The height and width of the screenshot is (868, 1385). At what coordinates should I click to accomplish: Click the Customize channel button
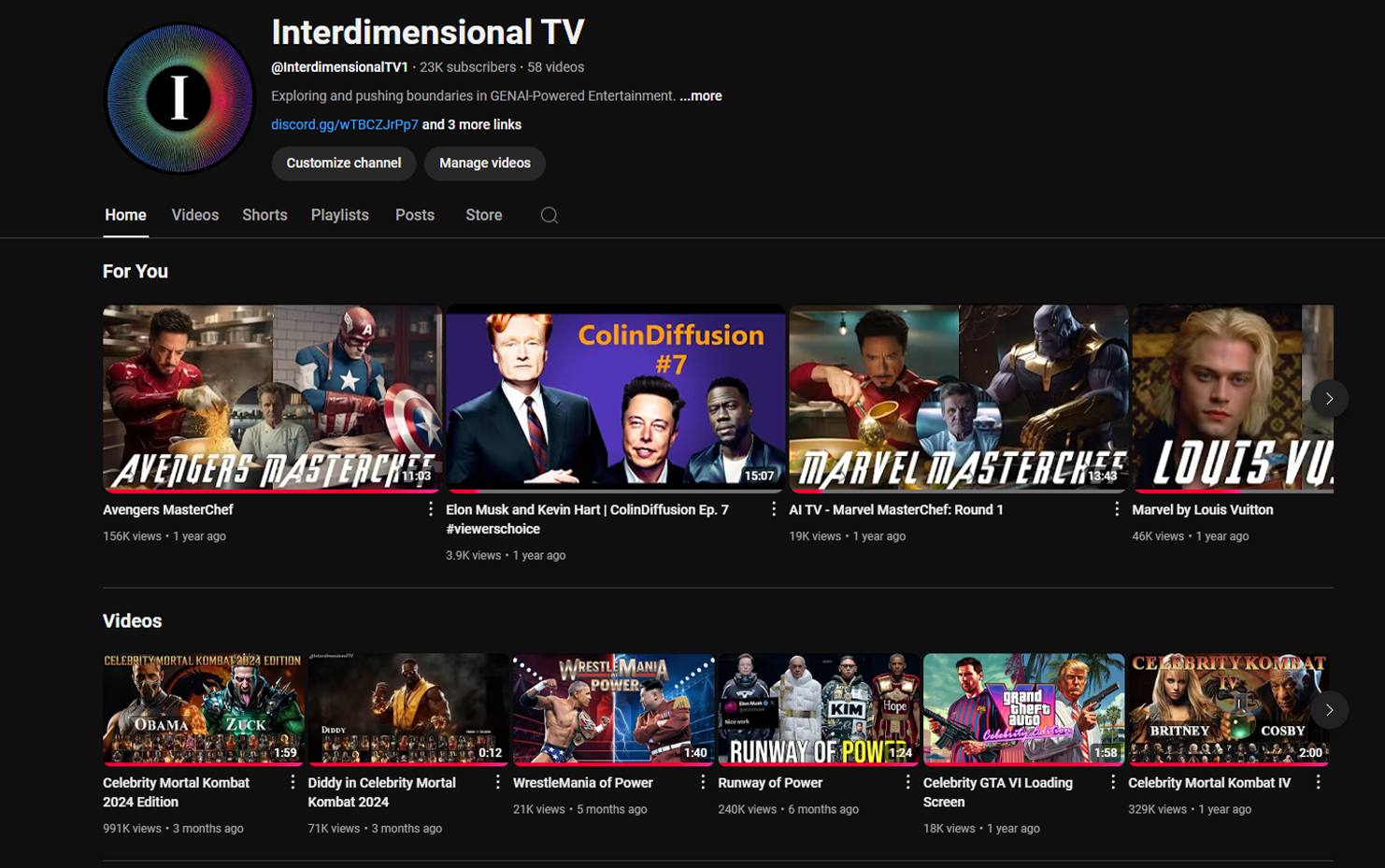point(343,164)
